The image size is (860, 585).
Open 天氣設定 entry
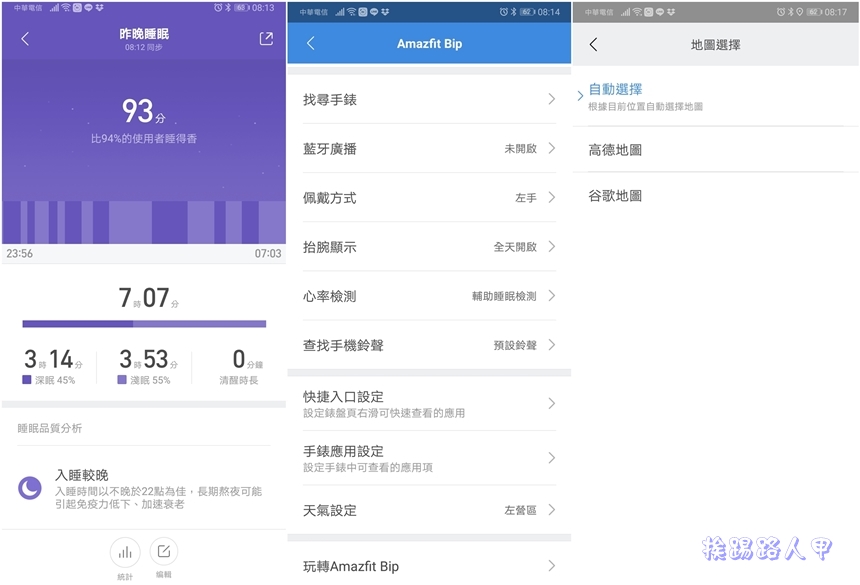click(429, 510)
